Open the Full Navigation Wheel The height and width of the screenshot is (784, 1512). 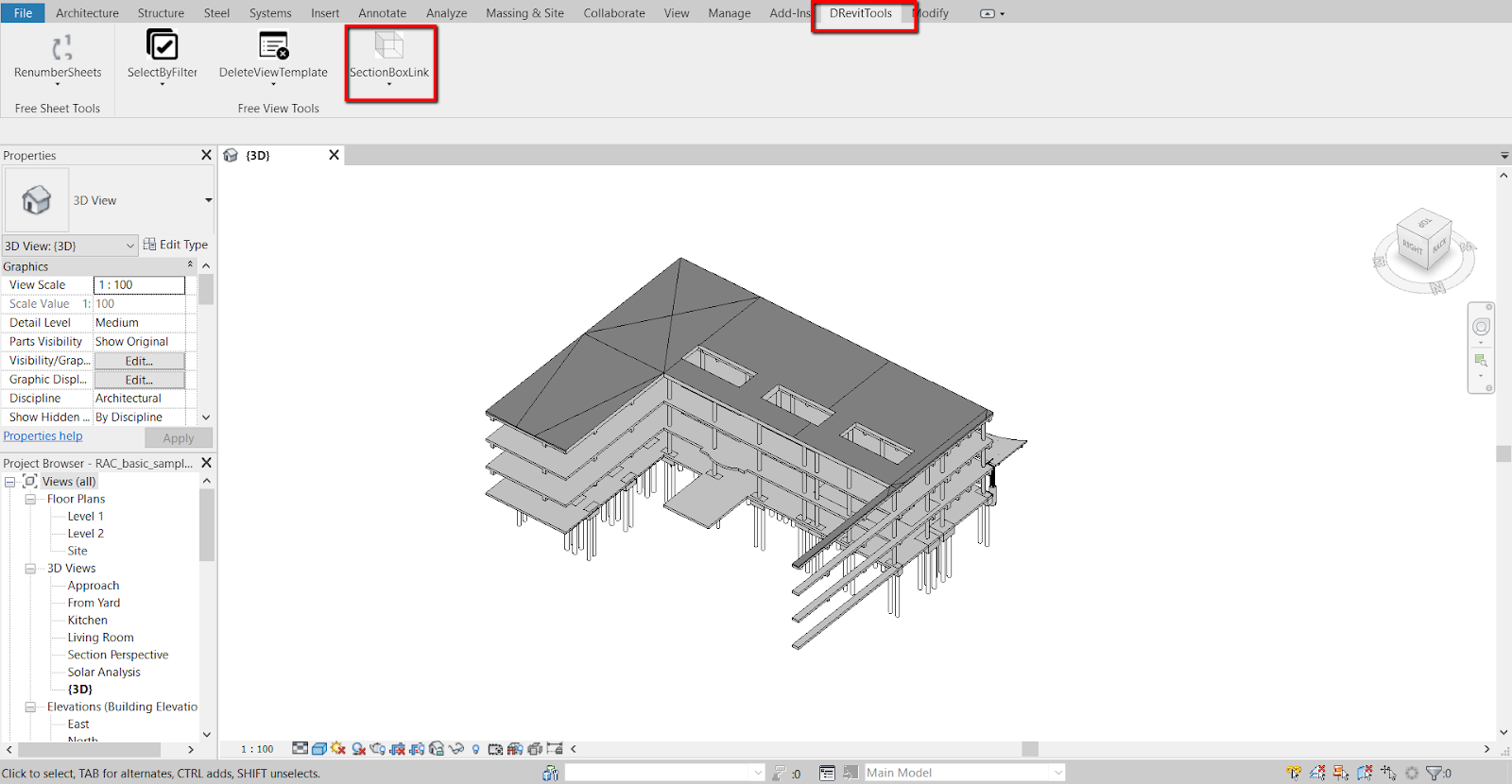[x=1481, y=327]
